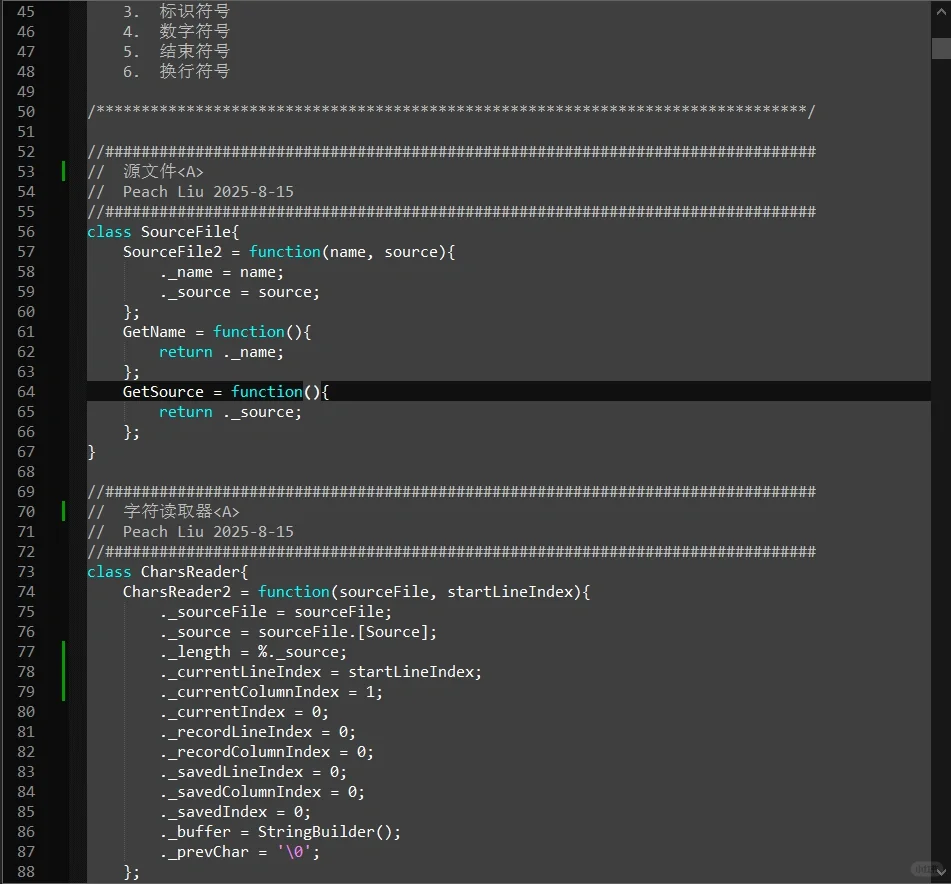951x884 pixels.
Task: Click '._currentColumnIndex = 1;' statement
Action: click(x=271, y=692)
